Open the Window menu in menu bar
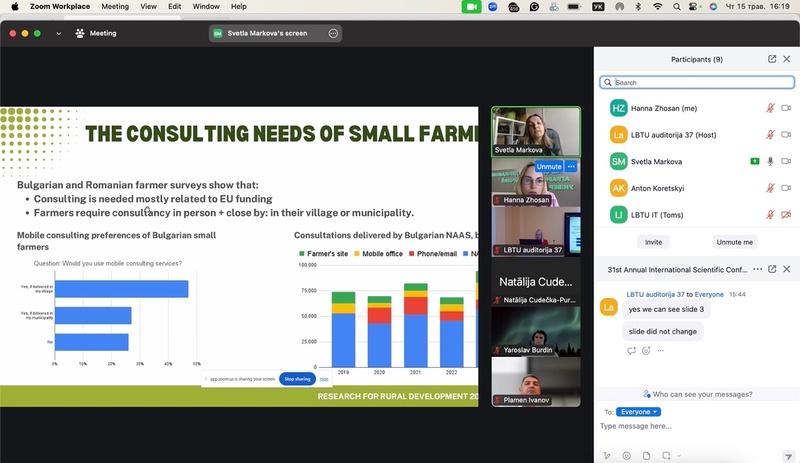 (x=205, y=6)
